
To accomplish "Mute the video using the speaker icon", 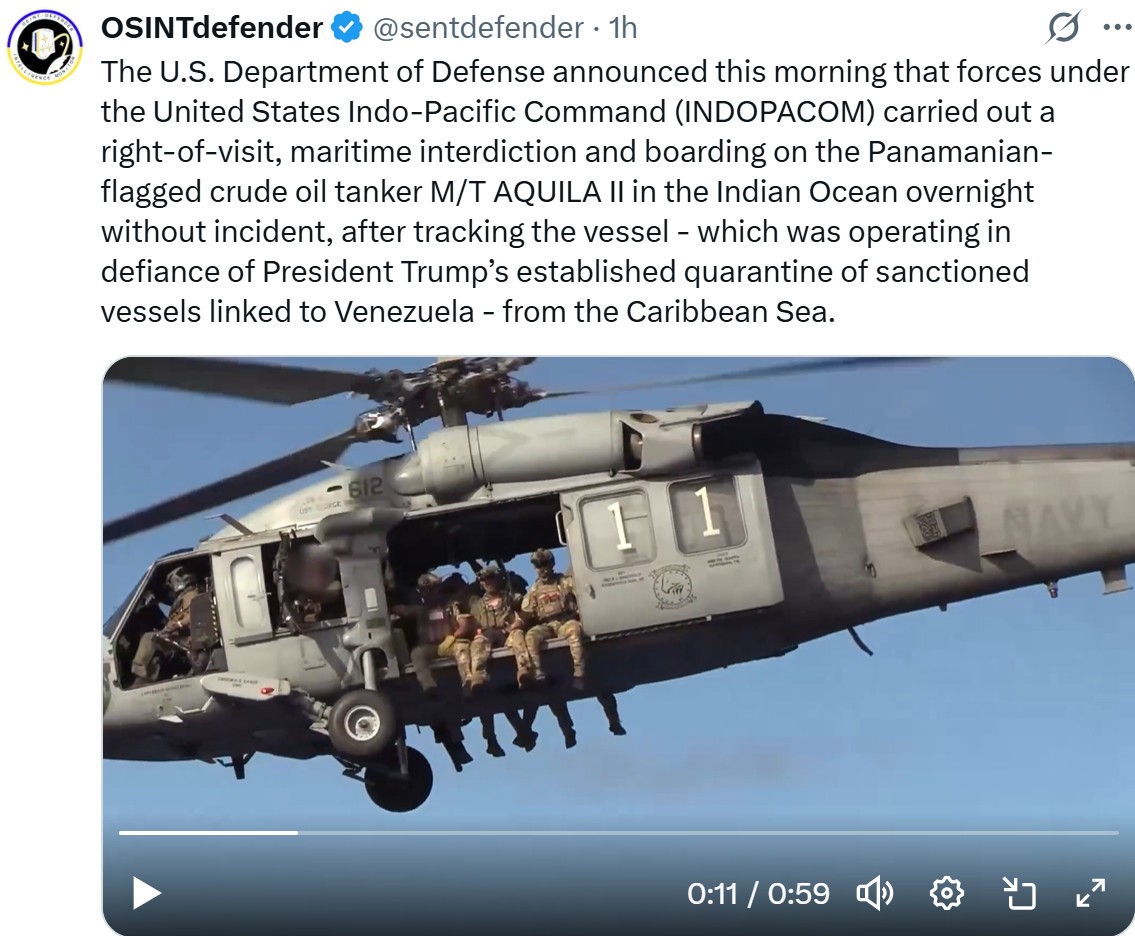I will tap(874, 894).
